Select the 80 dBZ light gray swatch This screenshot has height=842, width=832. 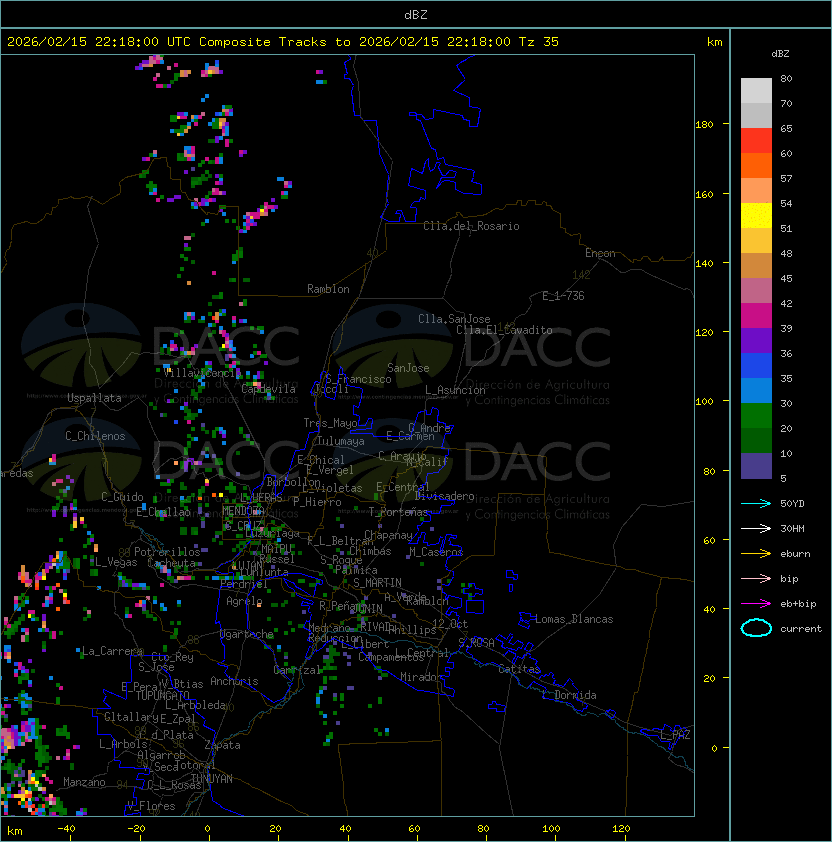[756, 90]
